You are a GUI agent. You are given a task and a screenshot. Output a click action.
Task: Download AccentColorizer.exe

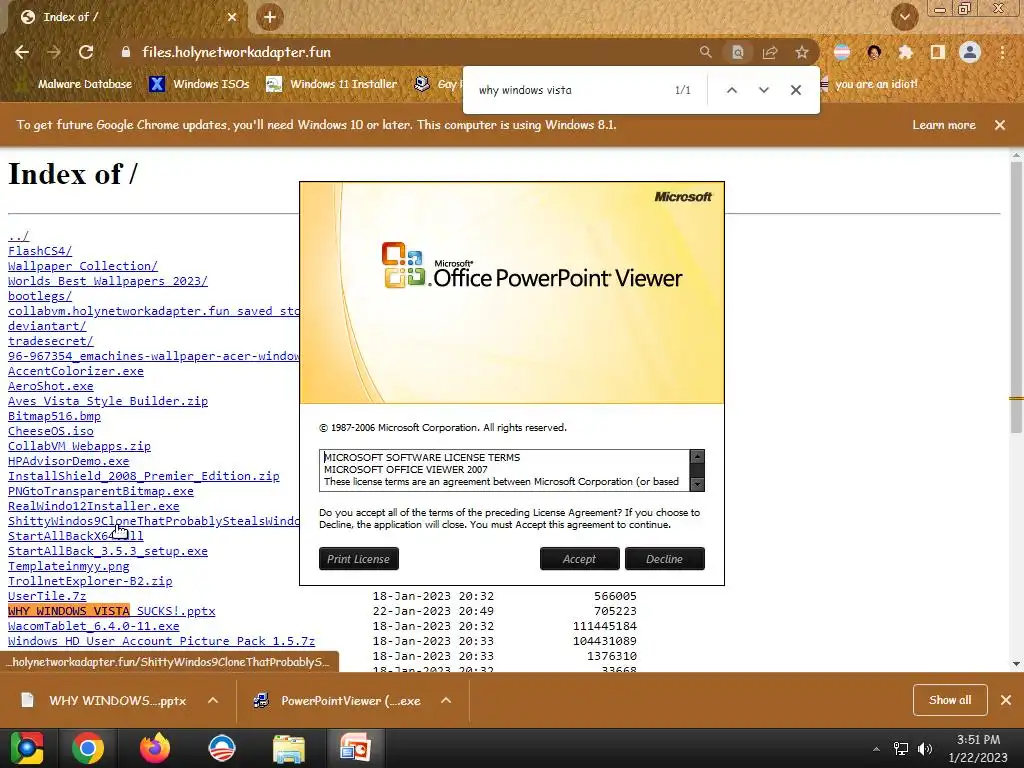tap(76, 371)
